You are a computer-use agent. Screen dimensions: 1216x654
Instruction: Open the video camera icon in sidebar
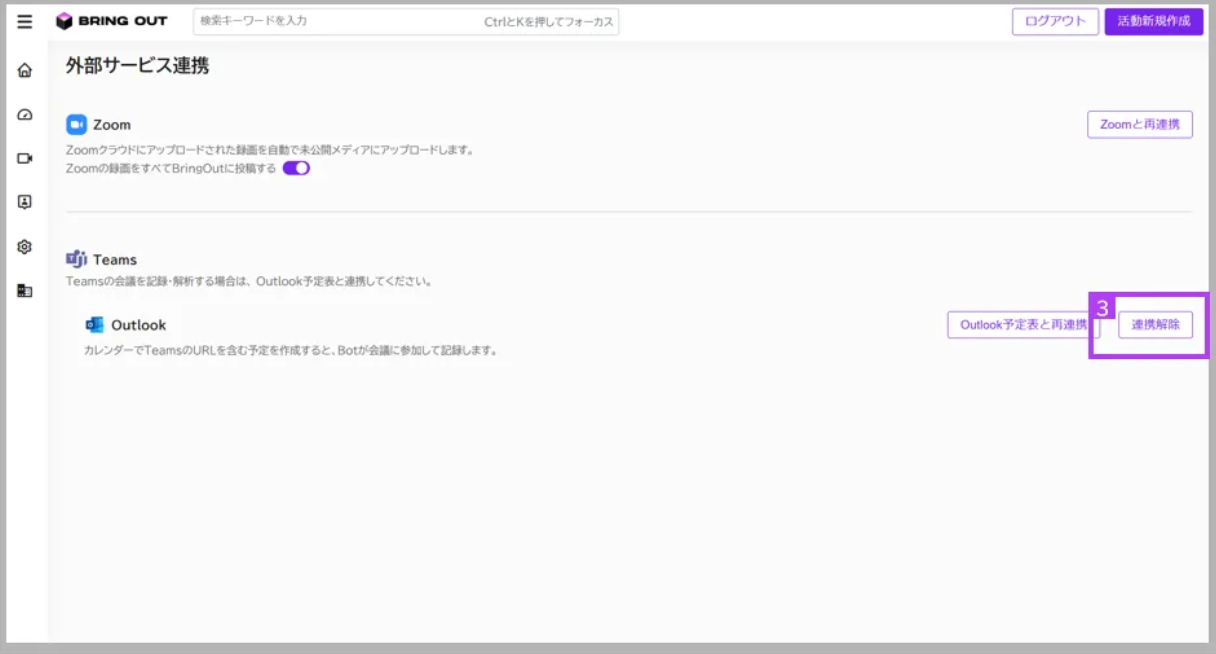coord(25,158)
